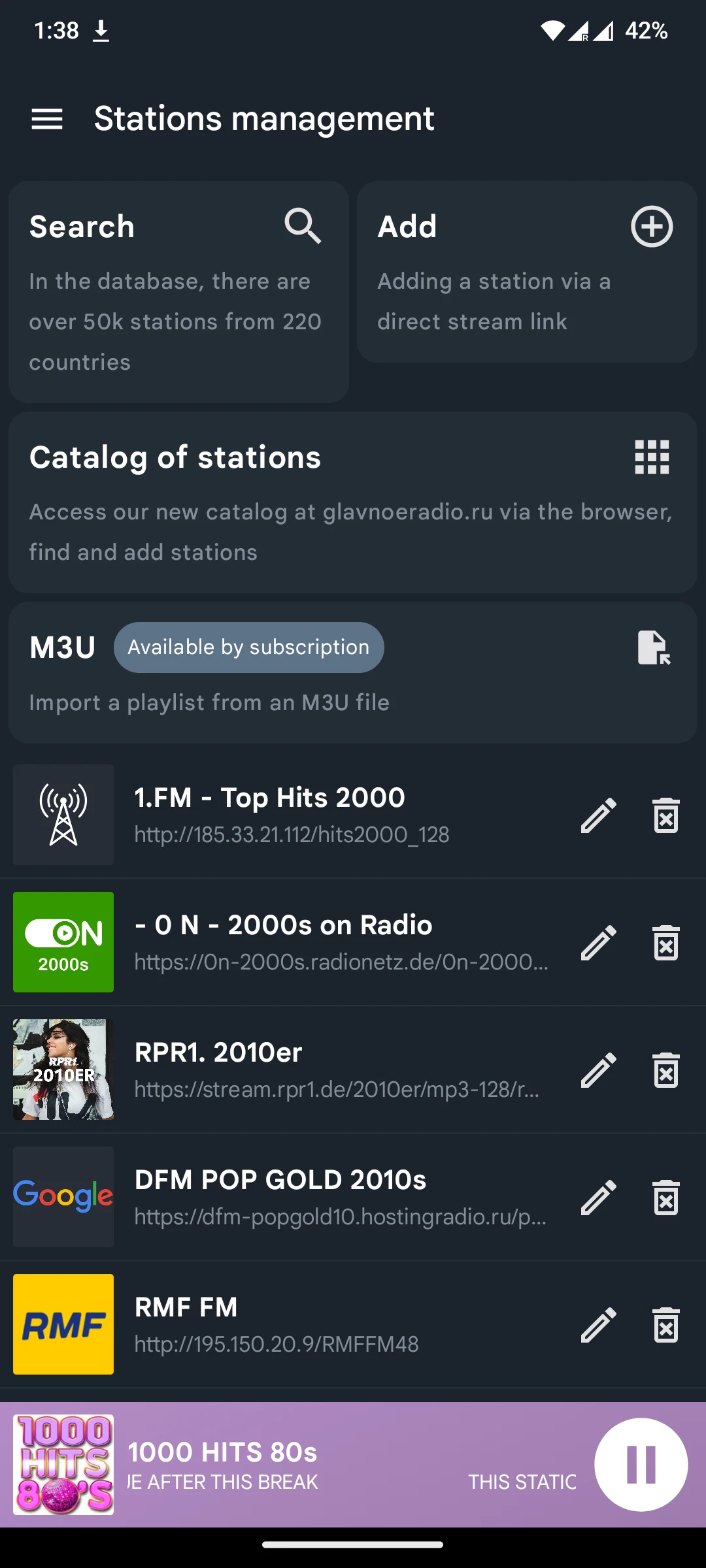Select the RMF FM station title
706x1568 pixels.
coord(186,1307)
